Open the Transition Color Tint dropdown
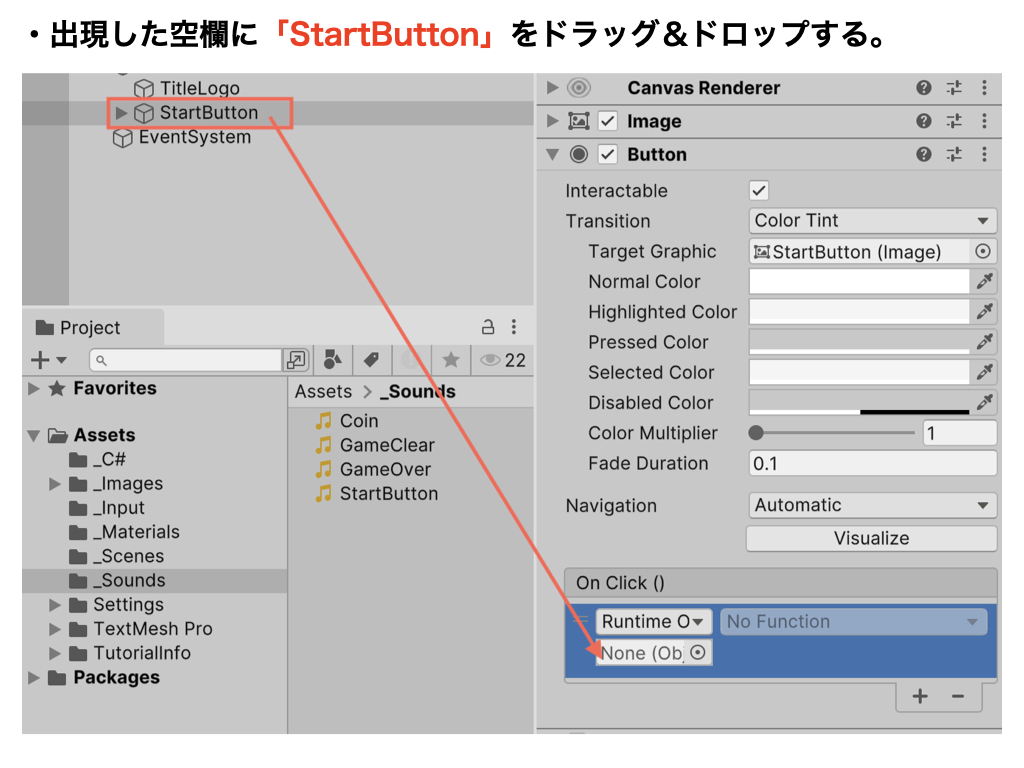 [x=872, y=221]
